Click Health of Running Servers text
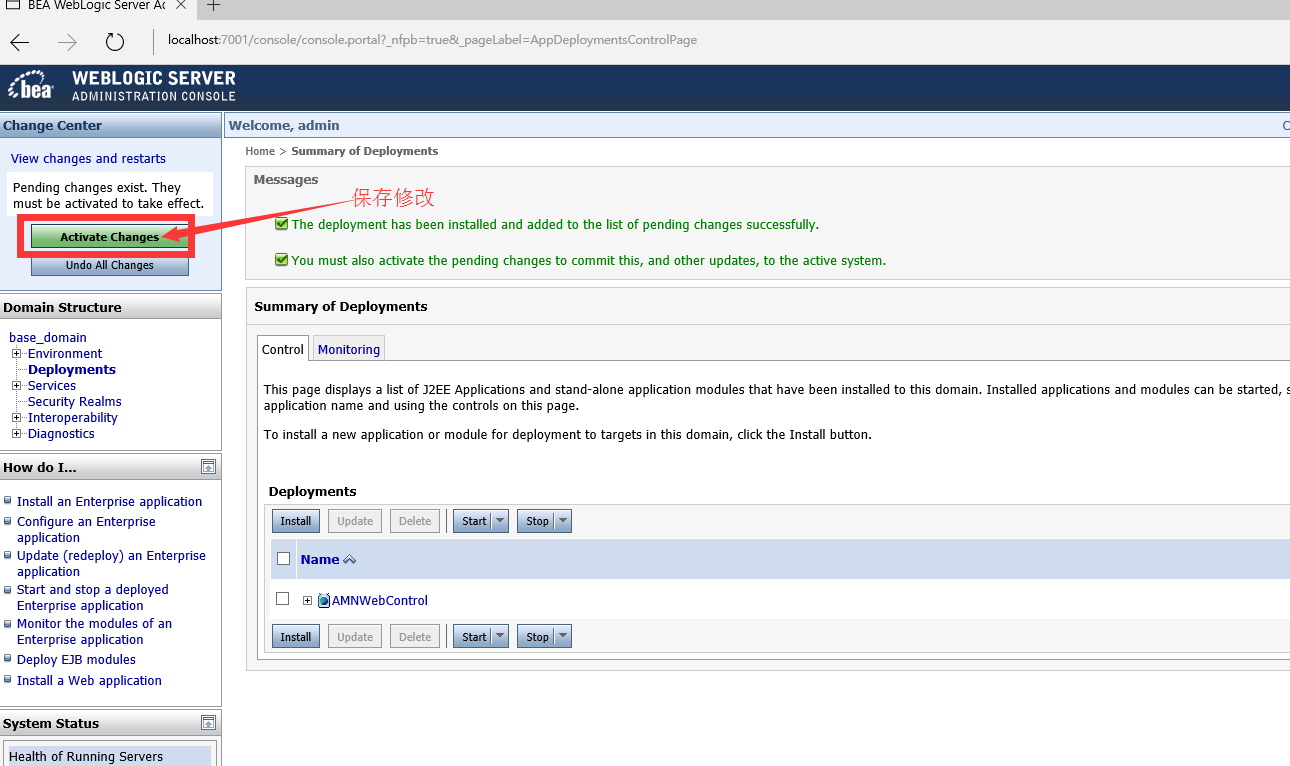 (86, 757)
